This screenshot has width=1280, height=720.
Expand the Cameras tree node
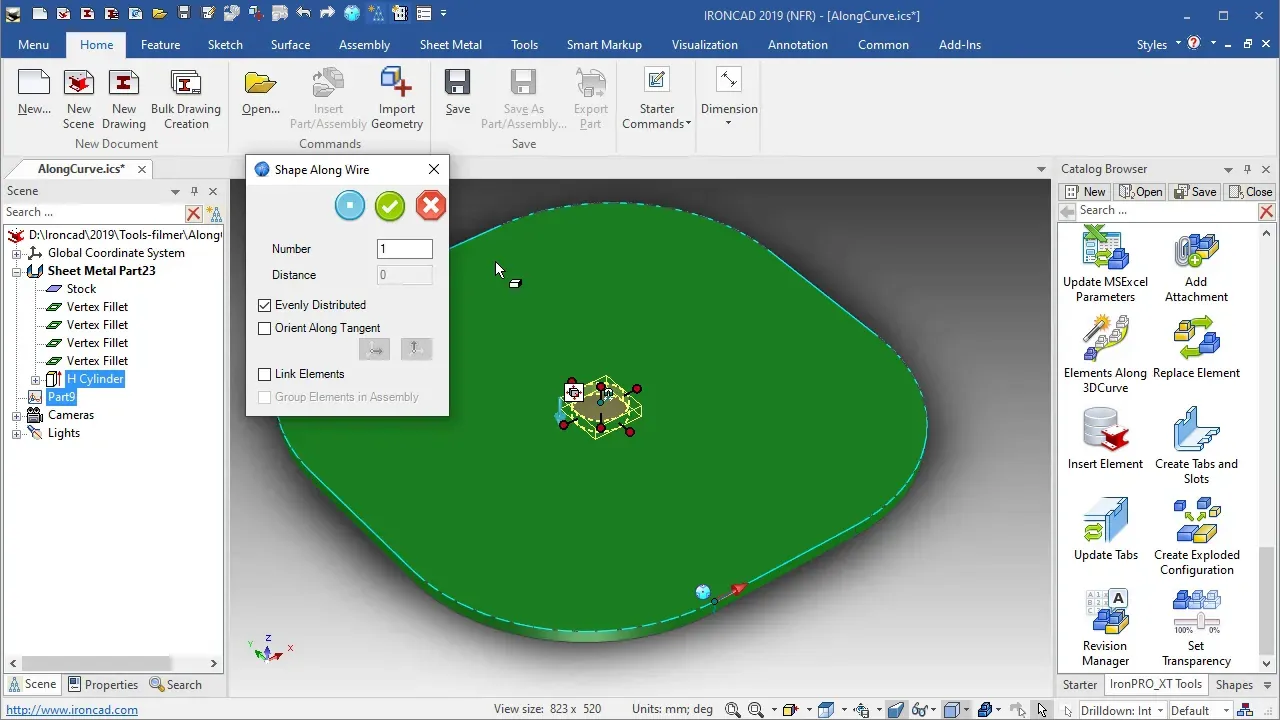(x=16, y=416)
